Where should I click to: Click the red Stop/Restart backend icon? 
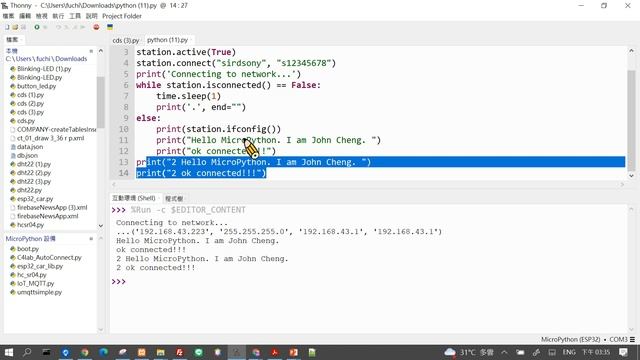click(x=96, y=27)
